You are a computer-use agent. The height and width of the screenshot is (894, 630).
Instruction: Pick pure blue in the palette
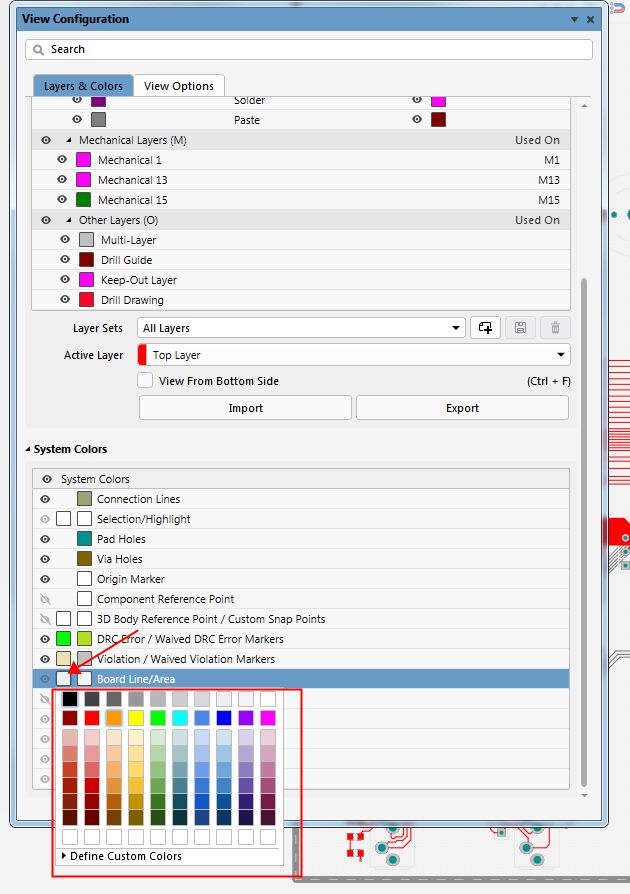(224, 718)
